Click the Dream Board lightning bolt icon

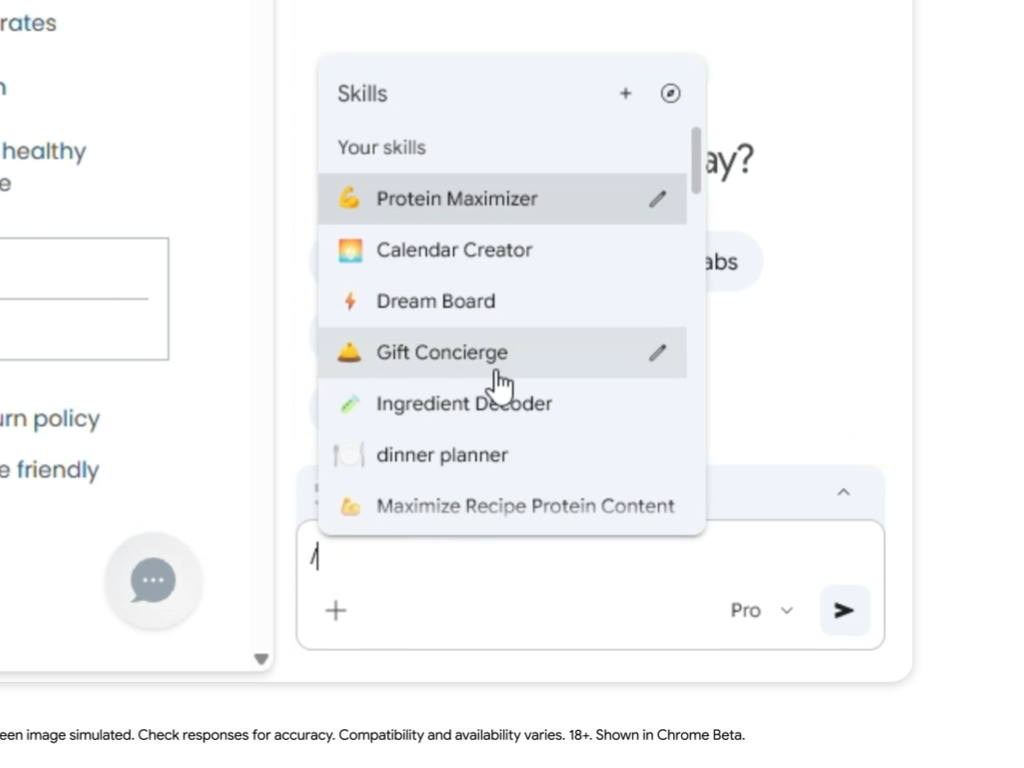[350, 301]
